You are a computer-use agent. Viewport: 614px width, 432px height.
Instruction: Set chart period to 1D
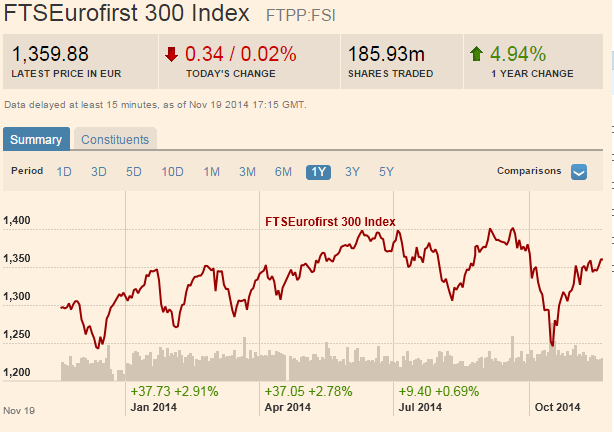[64, 172]
